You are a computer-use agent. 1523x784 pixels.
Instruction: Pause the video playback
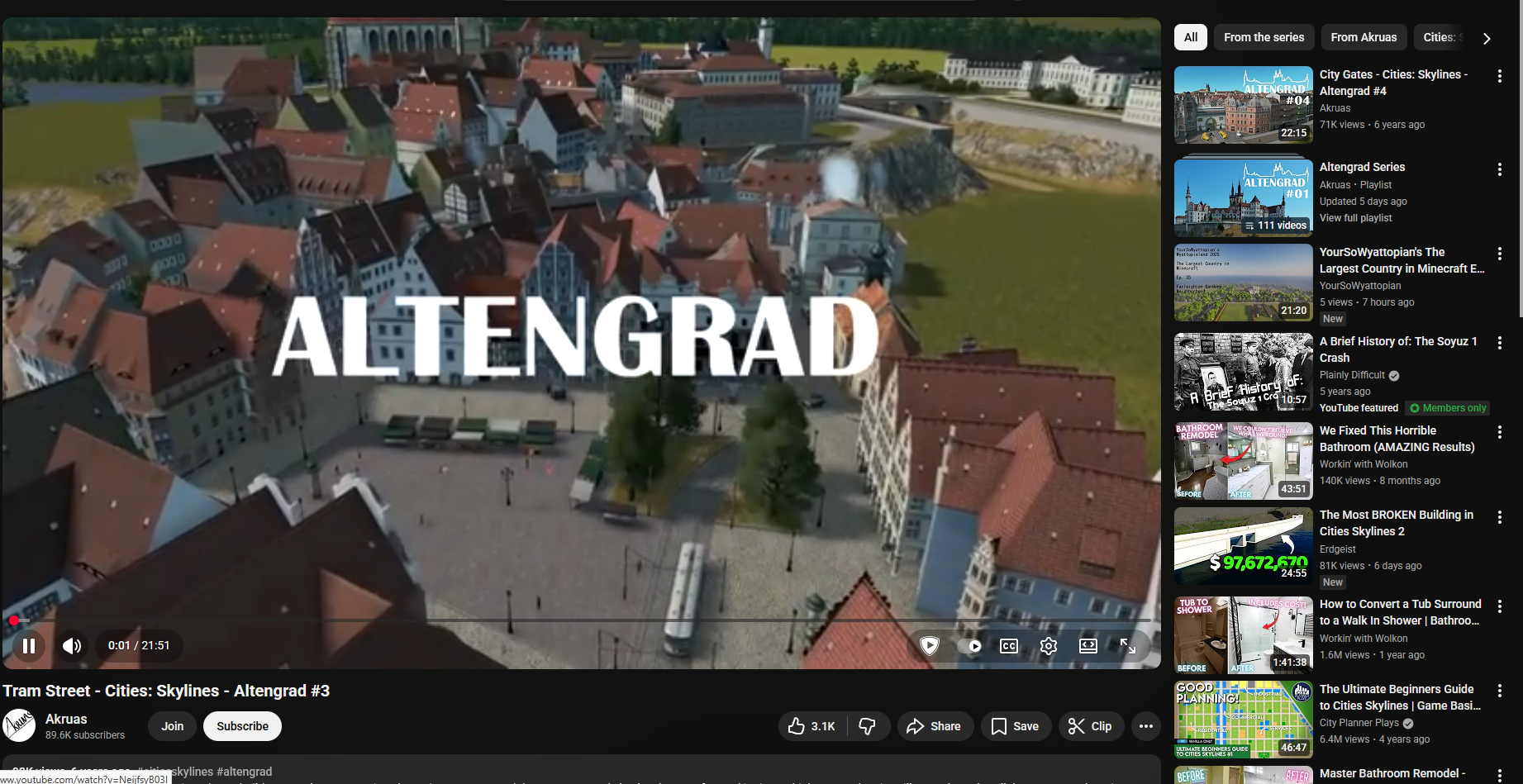tap(29, 646)
